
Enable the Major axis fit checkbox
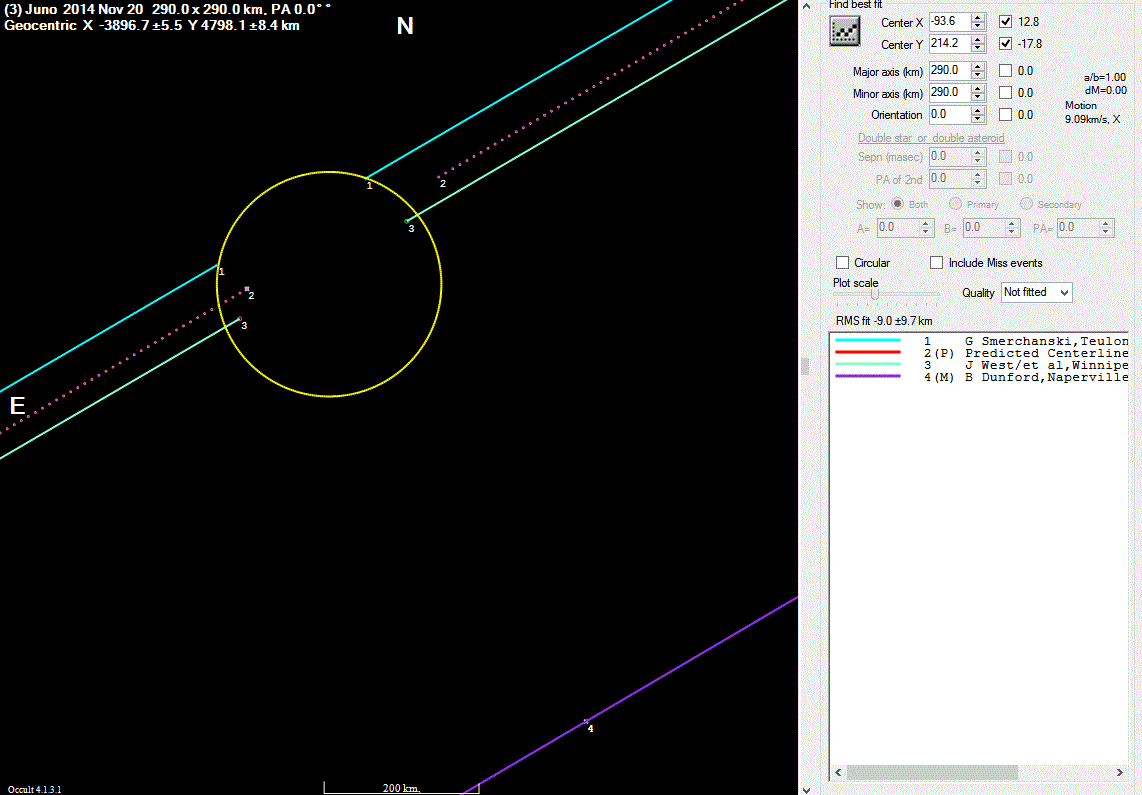tap(1006, 71)
